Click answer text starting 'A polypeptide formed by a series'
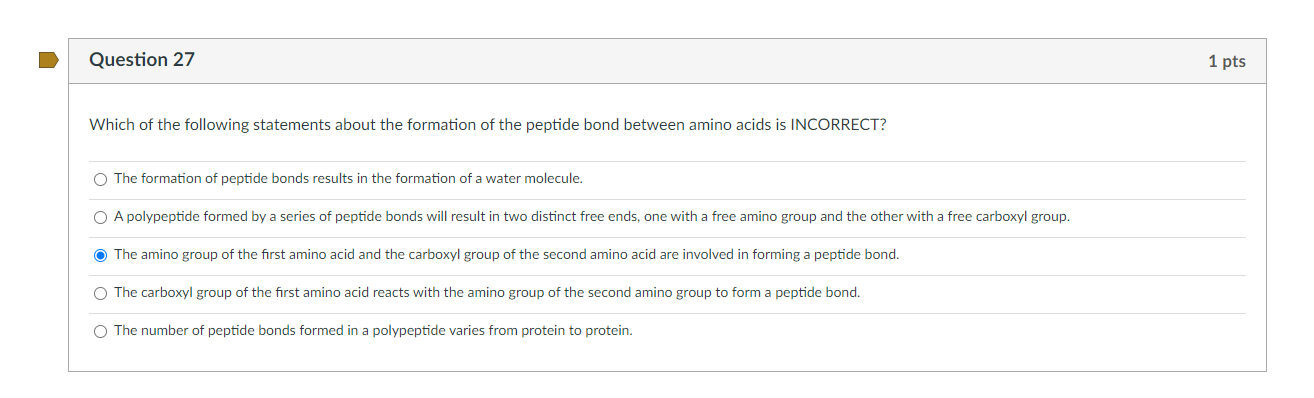Image resolution: width=1314 pixels, height=398 pixels. (592, 217)
